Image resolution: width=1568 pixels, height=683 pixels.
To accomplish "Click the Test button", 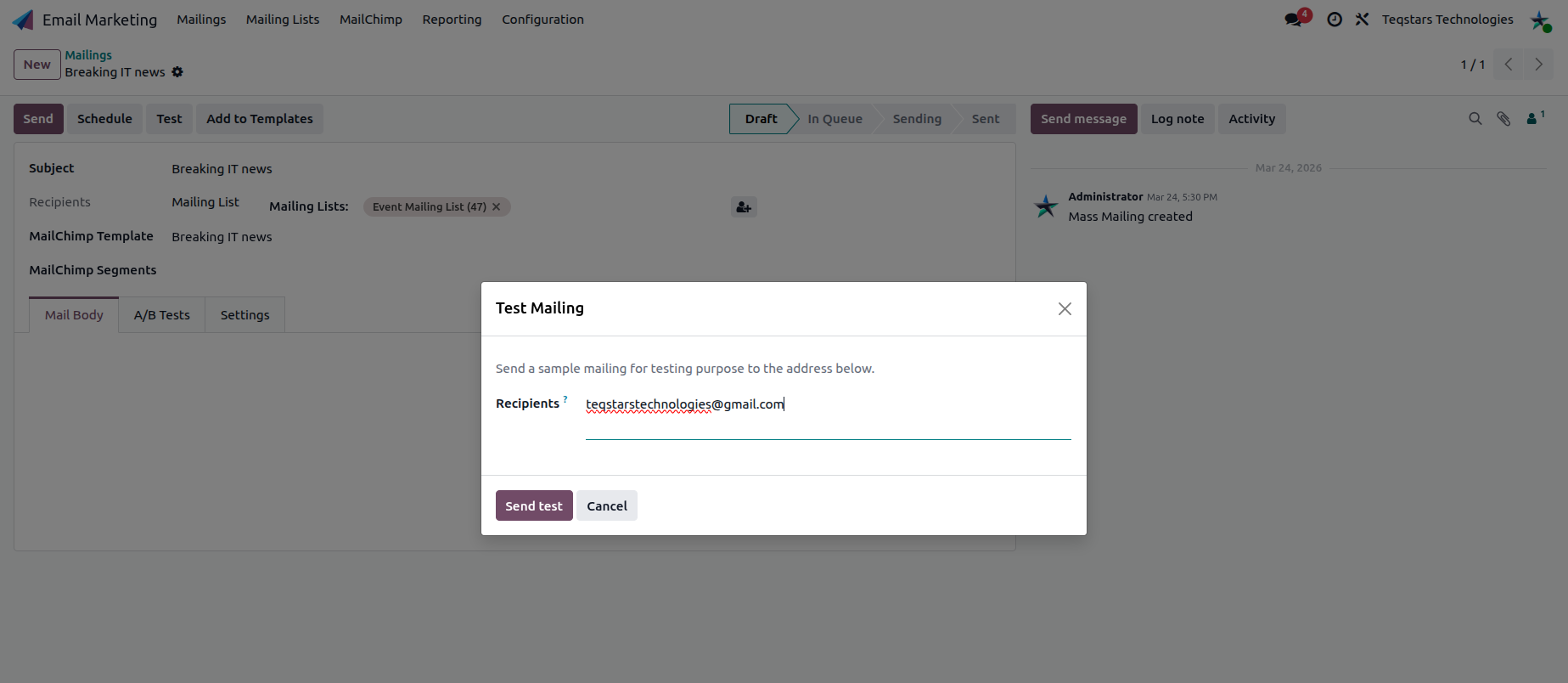I will pyautogui.click(x=169, y=119).
